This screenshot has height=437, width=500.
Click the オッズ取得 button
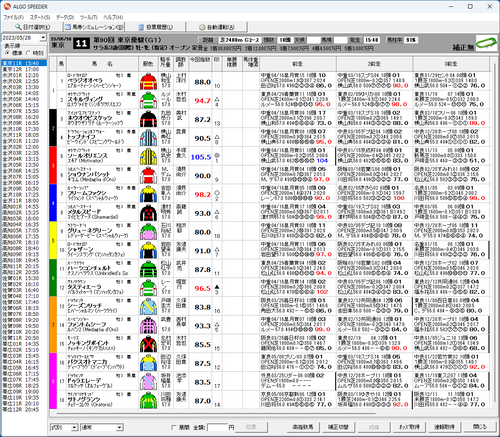(409, 427)
